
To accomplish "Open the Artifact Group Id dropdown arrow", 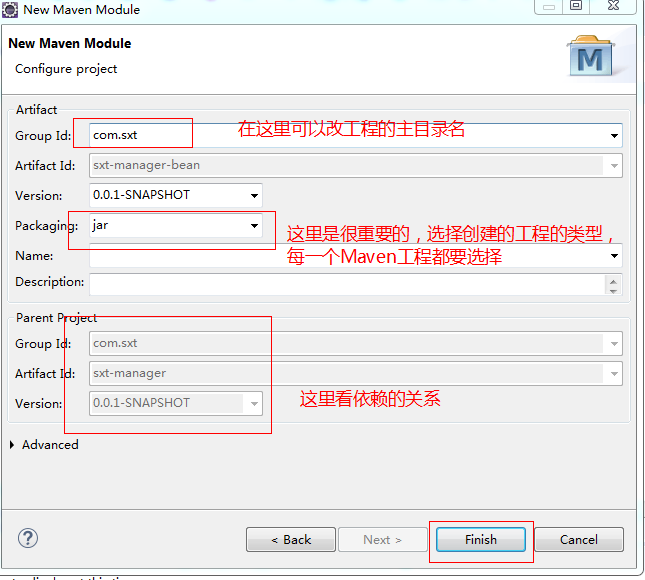I will click(x=614, y=136).
